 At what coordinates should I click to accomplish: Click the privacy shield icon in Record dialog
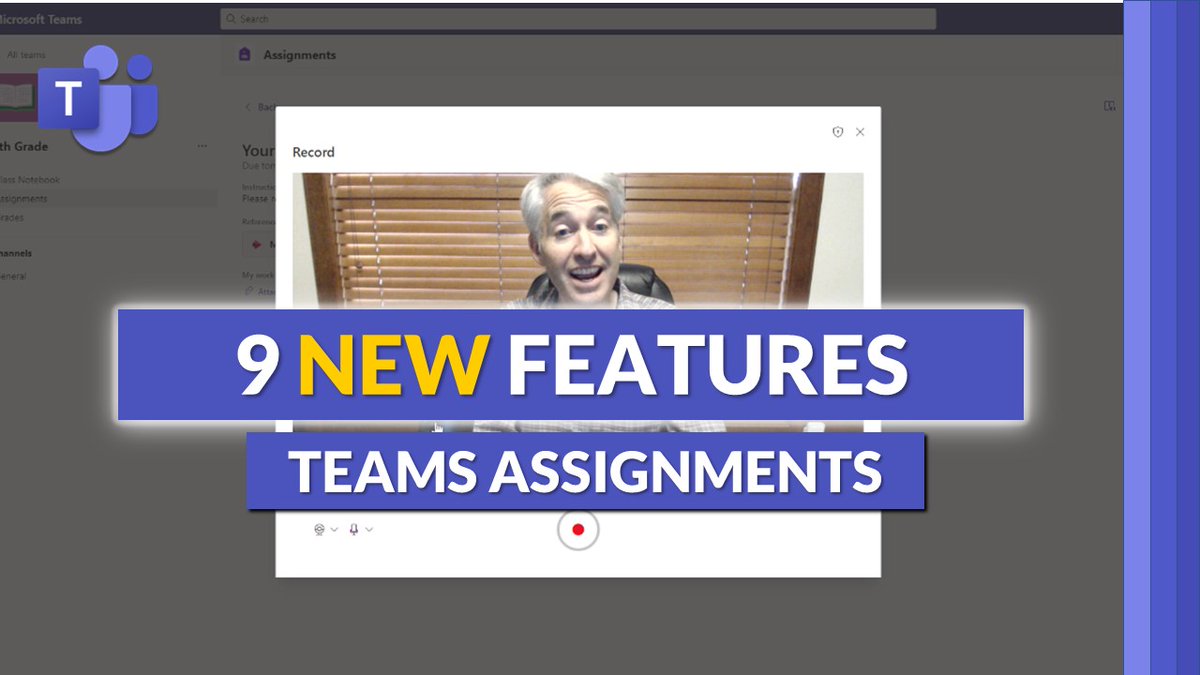coord(838,132)
